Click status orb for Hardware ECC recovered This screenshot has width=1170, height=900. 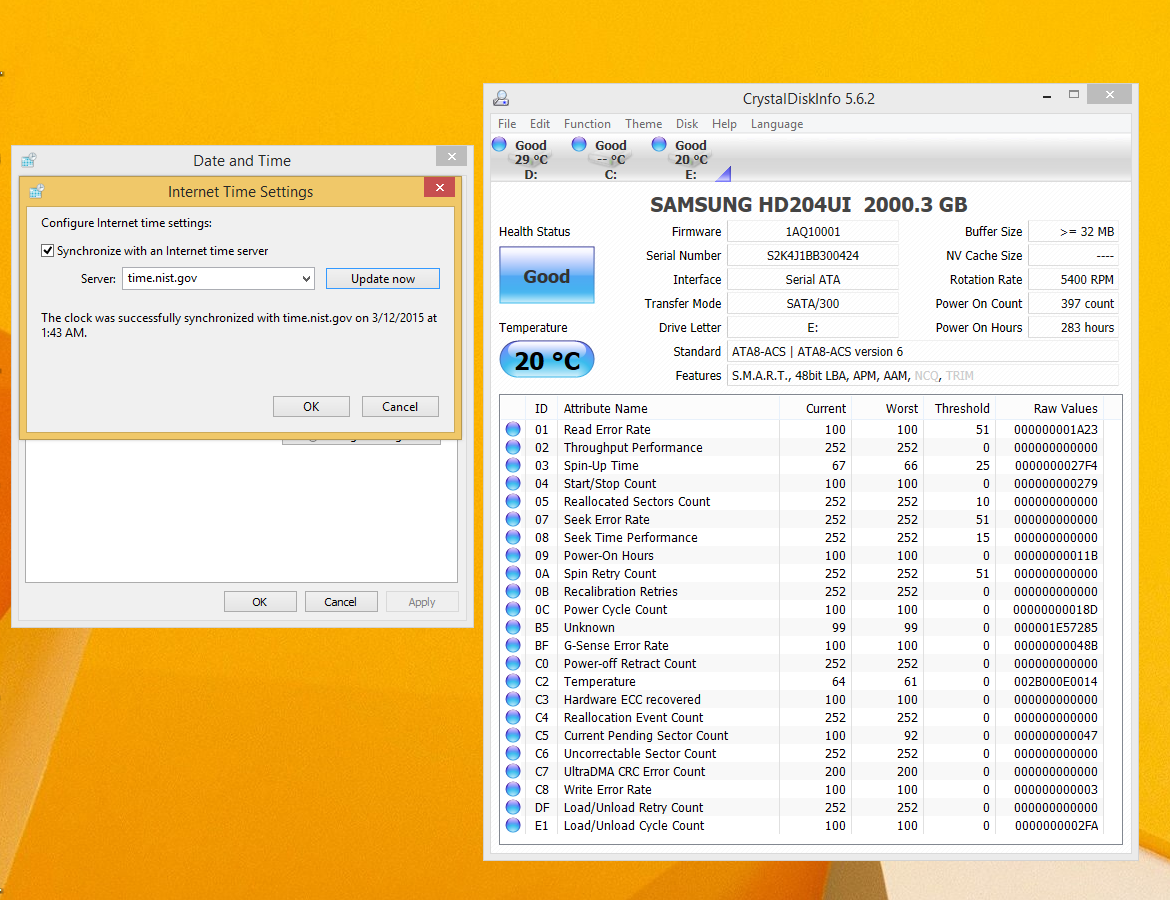[513, 699]
